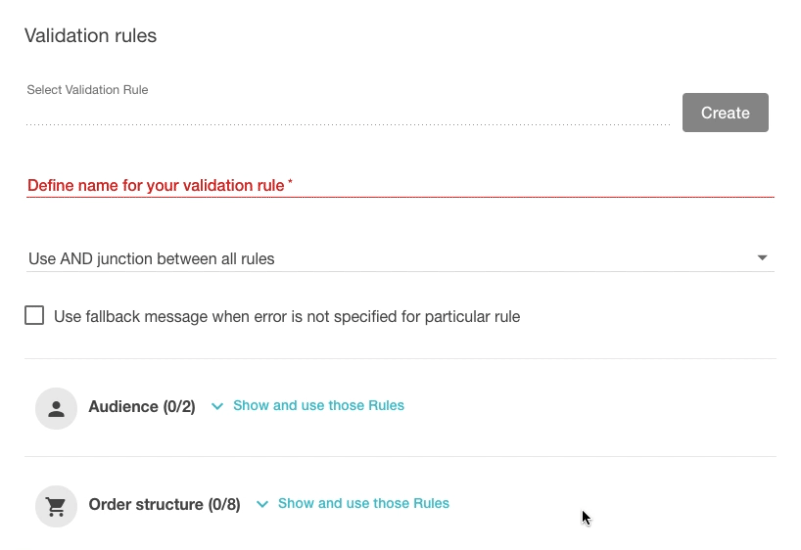Click the 'Select Validation Rule' label

tap(87, 90)
